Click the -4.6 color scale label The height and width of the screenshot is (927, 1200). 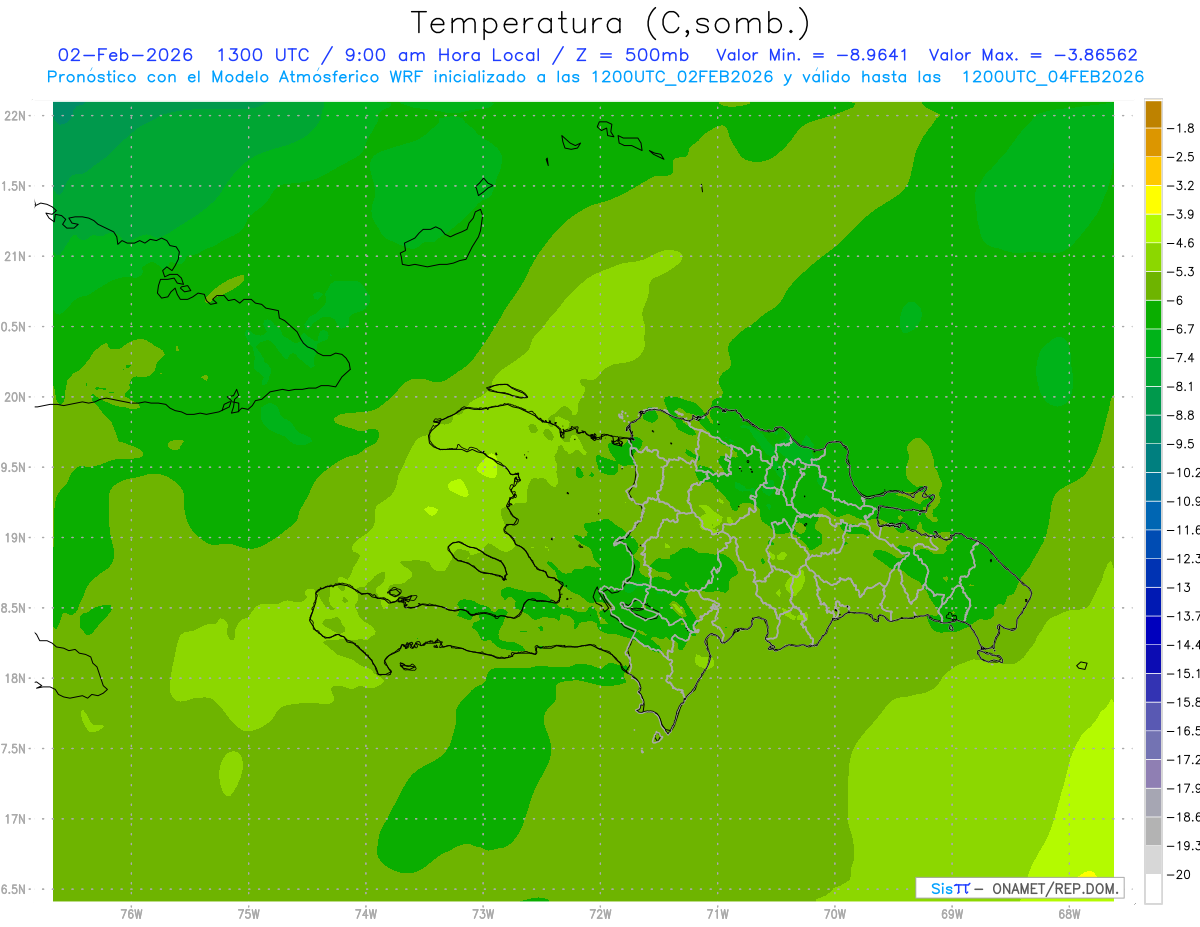tap(1181, 243)
